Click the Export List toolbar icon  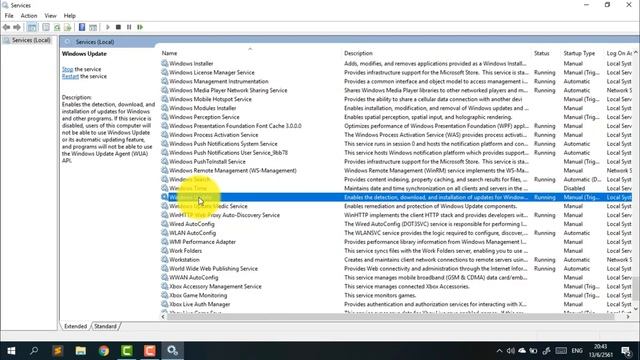68,27
